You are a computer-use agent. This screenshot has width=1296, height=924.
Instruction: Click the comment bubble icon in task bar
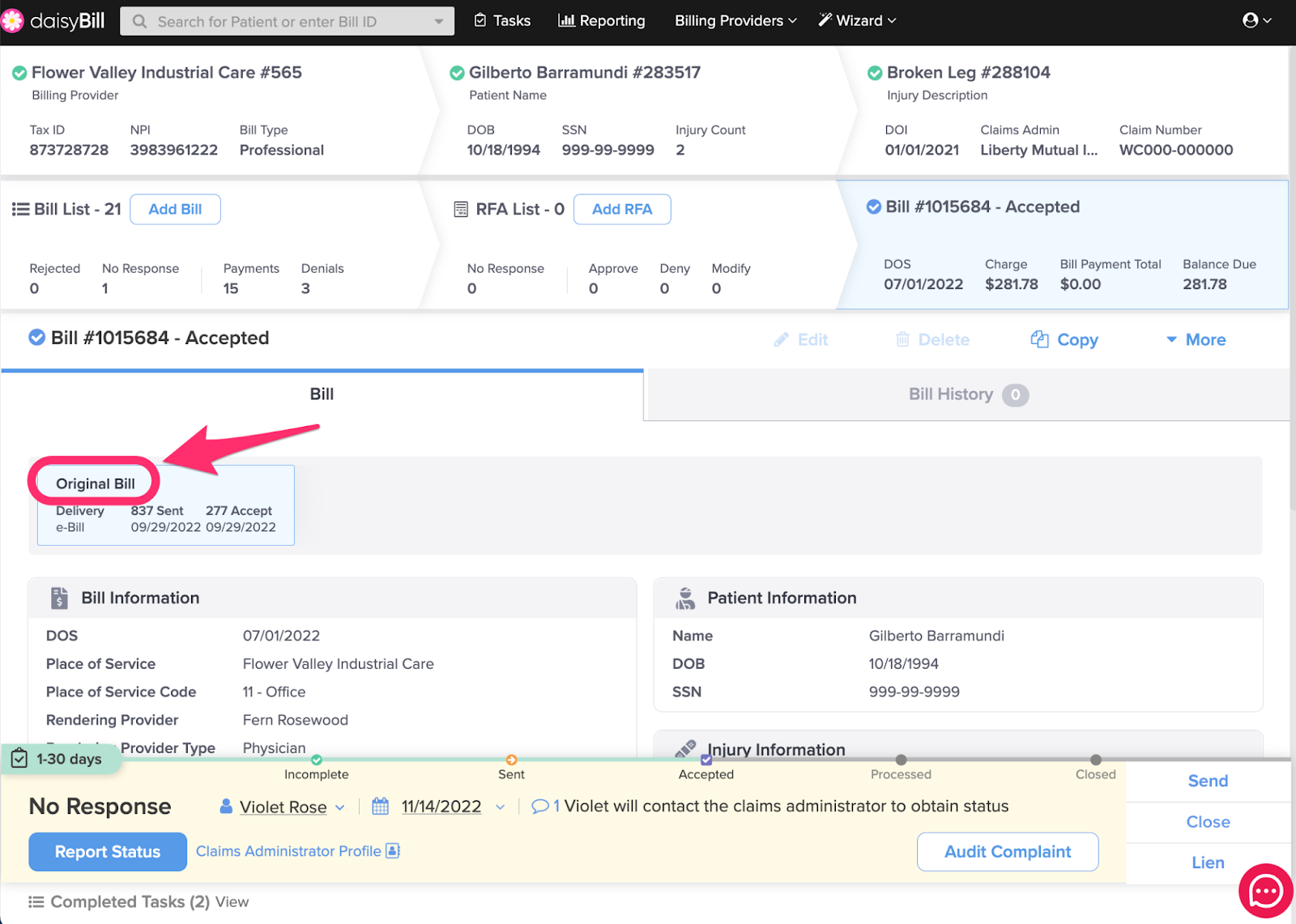point(539,807)
